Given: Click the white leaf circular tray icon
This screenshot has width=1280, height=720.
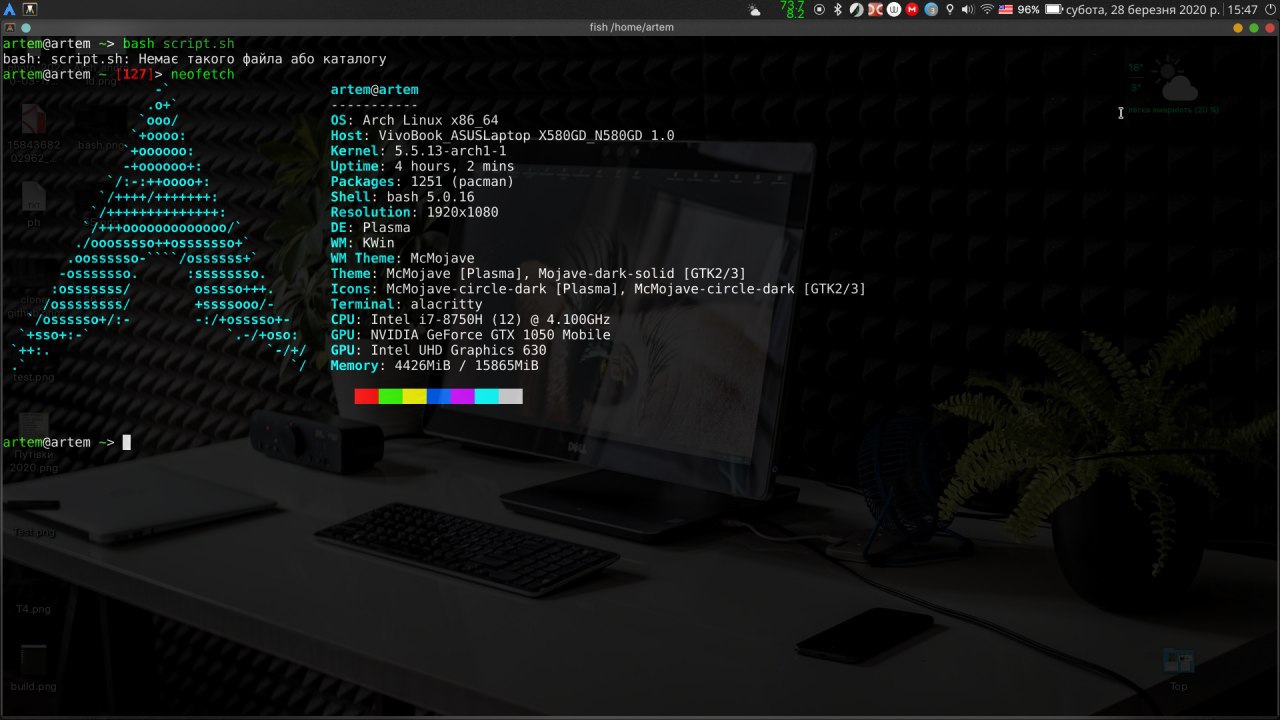Looking at the screenshot, I should tap(856, 9).
